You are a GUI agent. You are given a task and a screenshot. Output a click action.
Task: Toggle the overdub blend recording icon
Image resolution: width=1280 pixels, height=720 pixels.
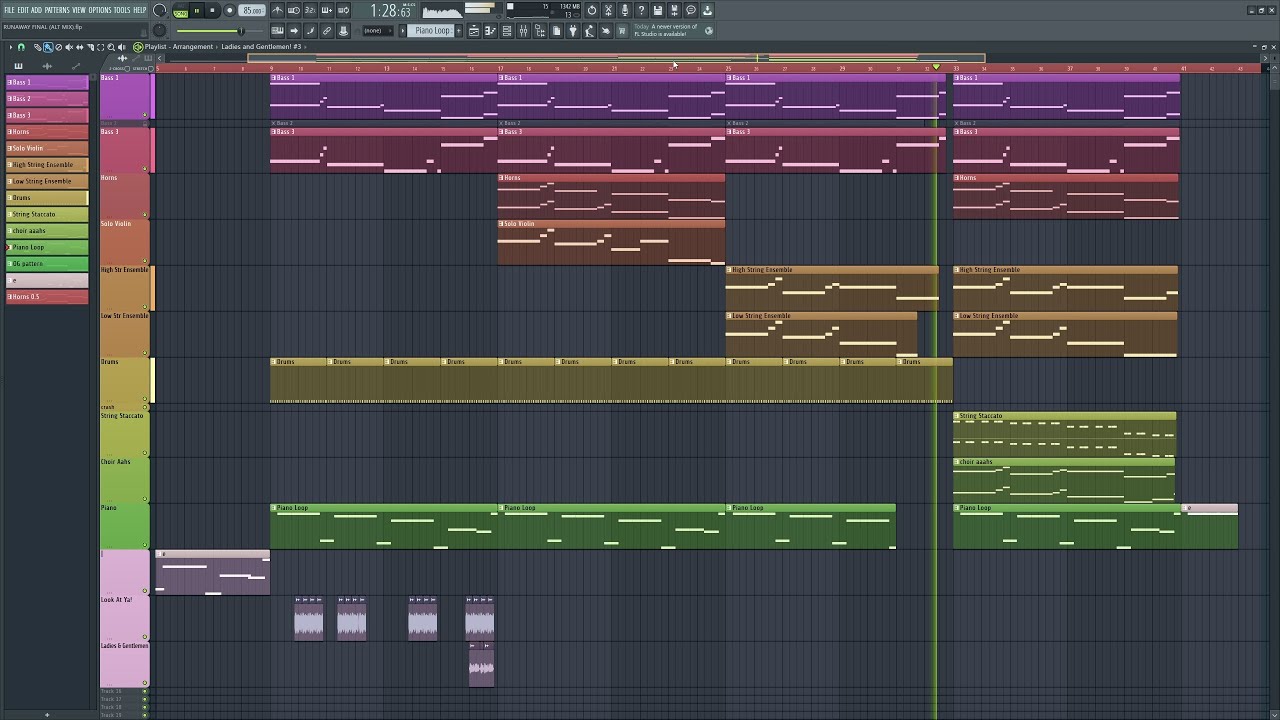coord(327,10)
